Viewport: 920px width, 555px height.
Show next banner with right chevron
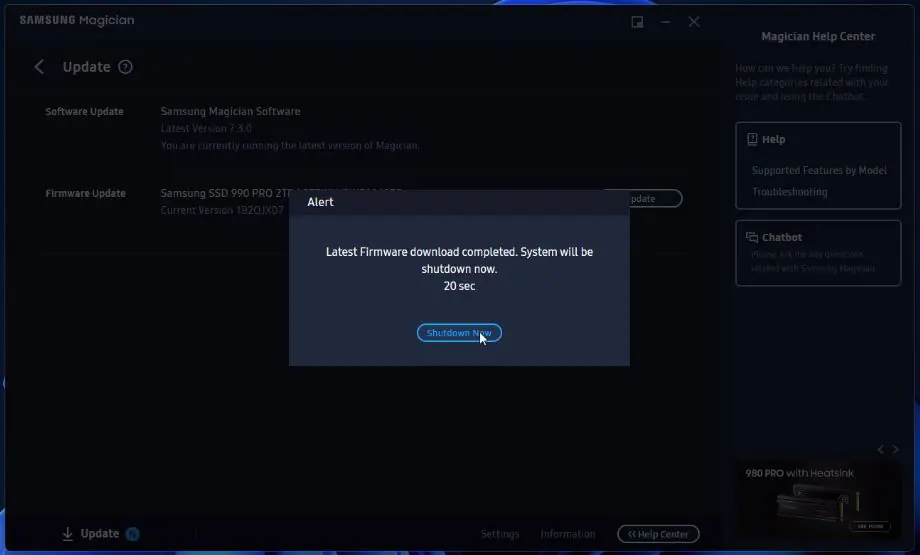(895, 449)
